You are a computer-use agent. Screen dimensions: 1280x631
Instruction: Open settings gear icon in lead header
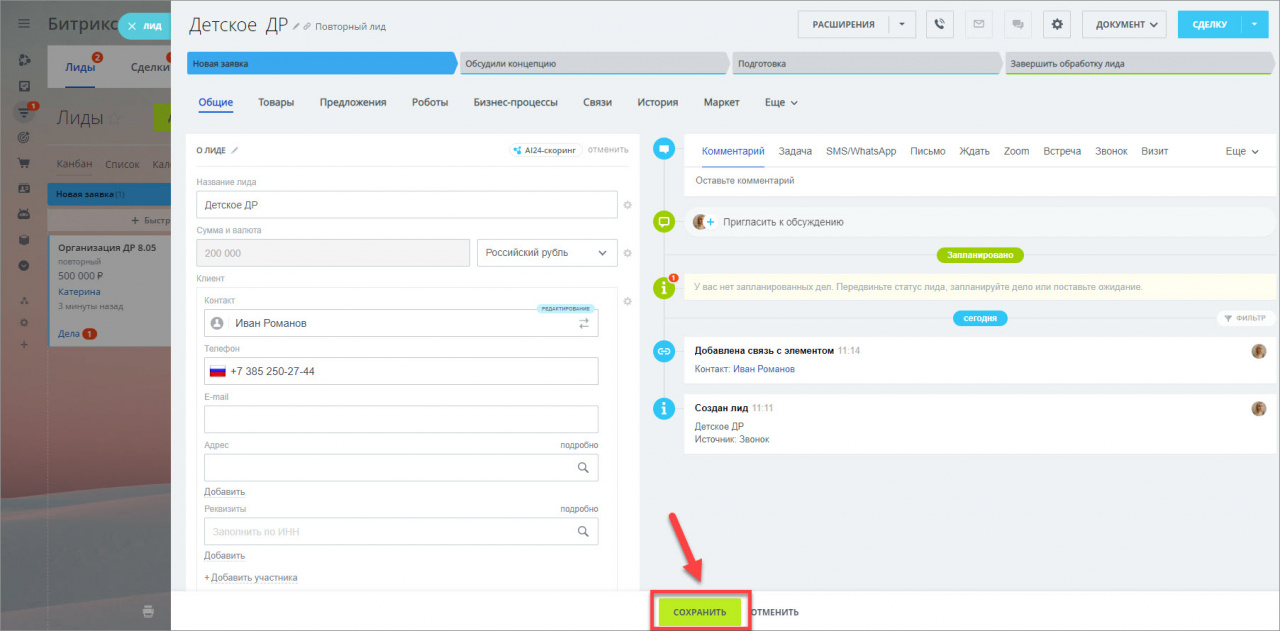[x=1057, y=24]
